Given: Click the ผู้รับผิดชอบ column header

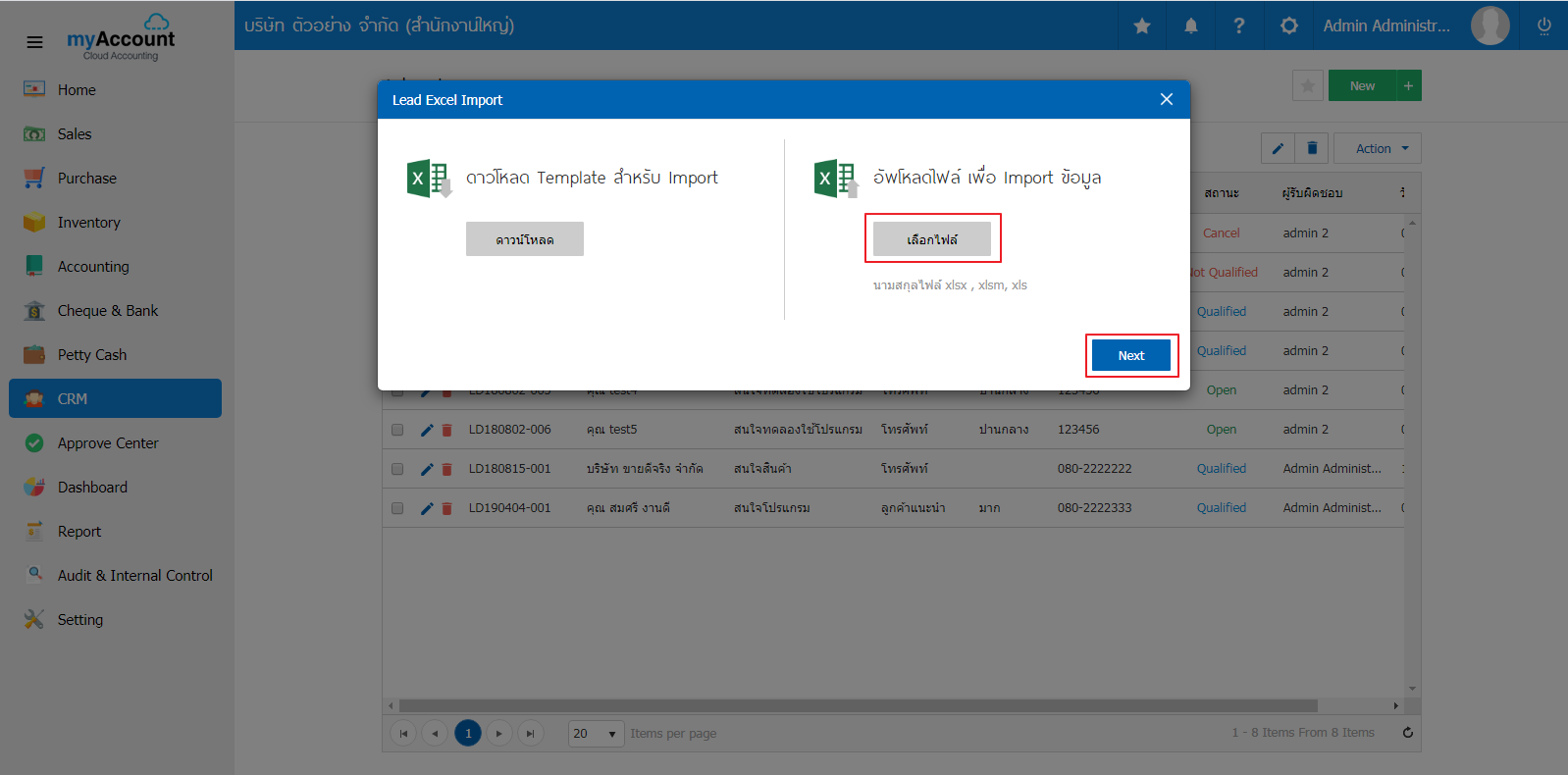Looking at the screenshot, I should pos(1312,193).
